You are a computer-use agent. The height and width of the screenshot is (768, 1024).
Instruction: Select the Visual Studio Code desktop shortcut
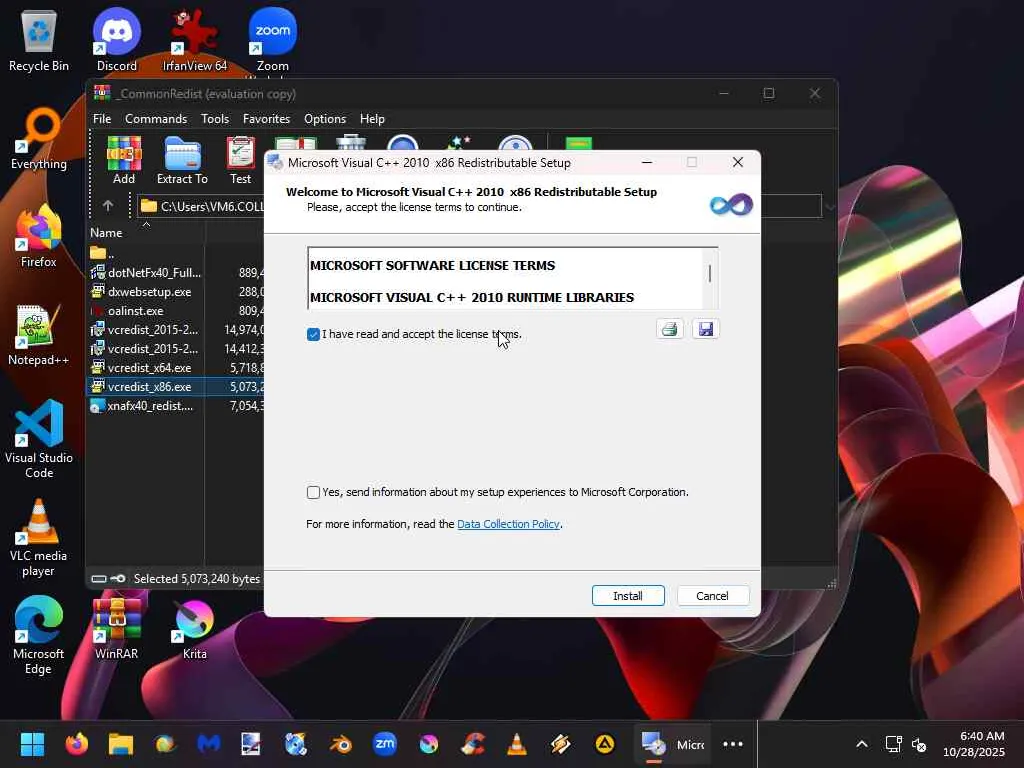[39, 439]
